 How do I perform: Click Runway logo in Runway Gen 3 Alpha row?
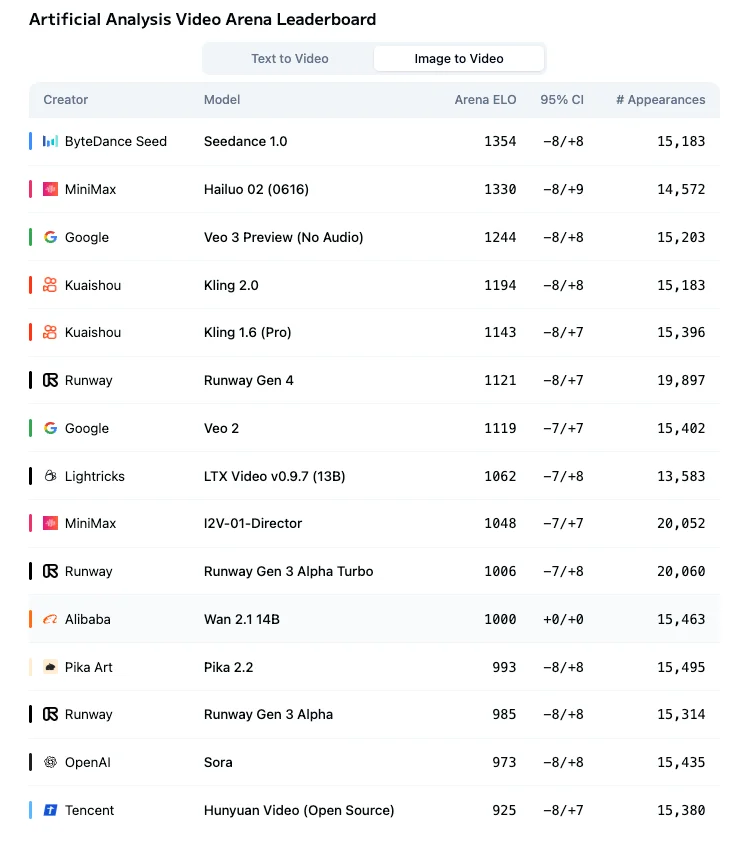pyautogui.click(x=50, y=714)
